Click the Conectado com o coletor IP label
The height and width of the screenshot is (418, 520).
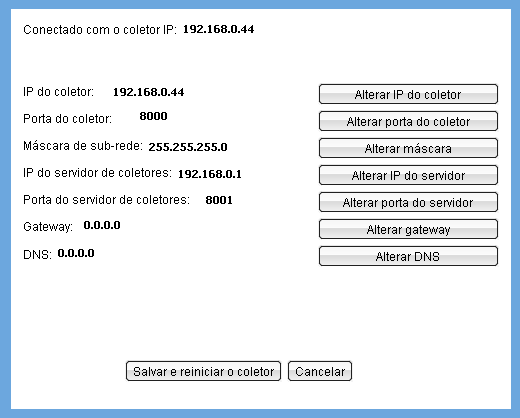pos(100,30)
